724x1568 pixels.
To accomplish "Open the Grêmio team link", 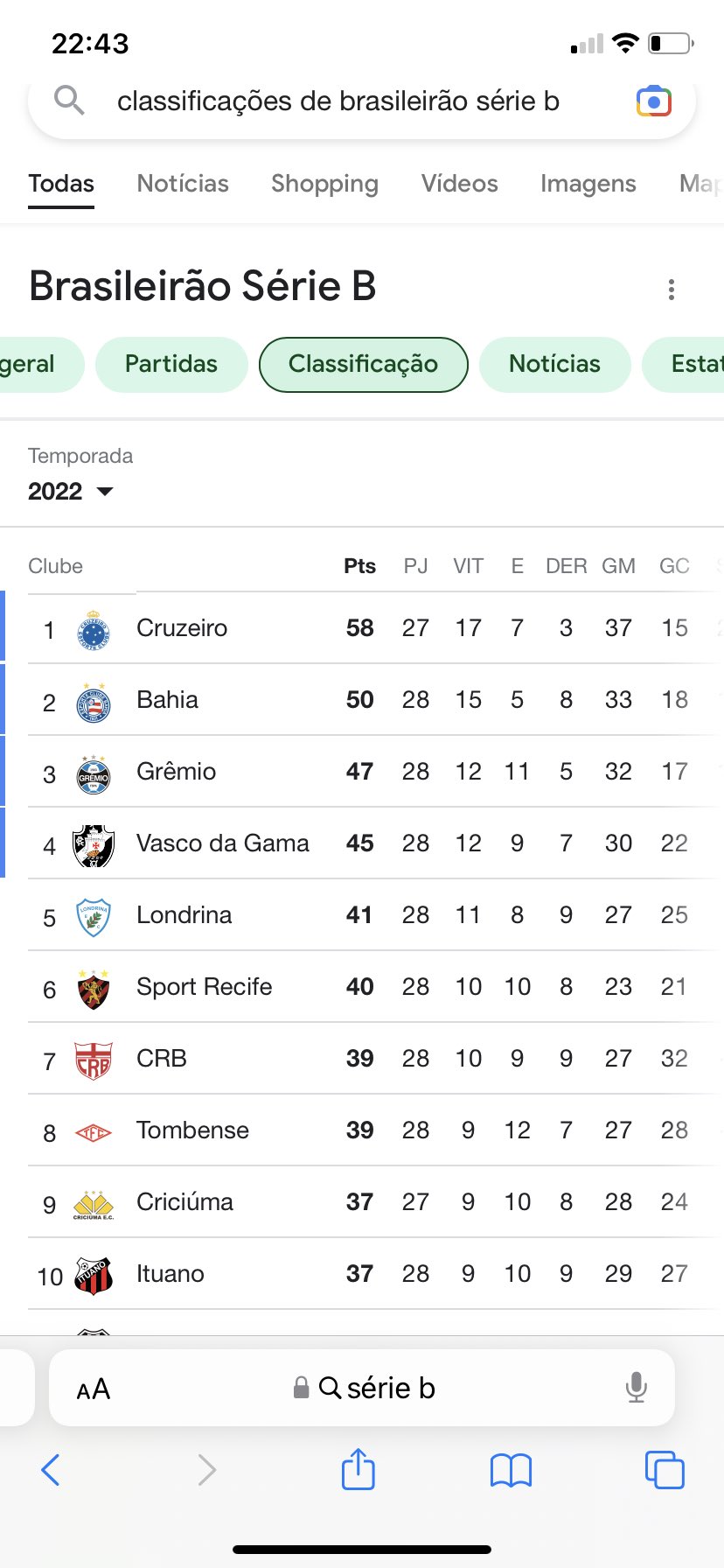I will pos(176,772).
